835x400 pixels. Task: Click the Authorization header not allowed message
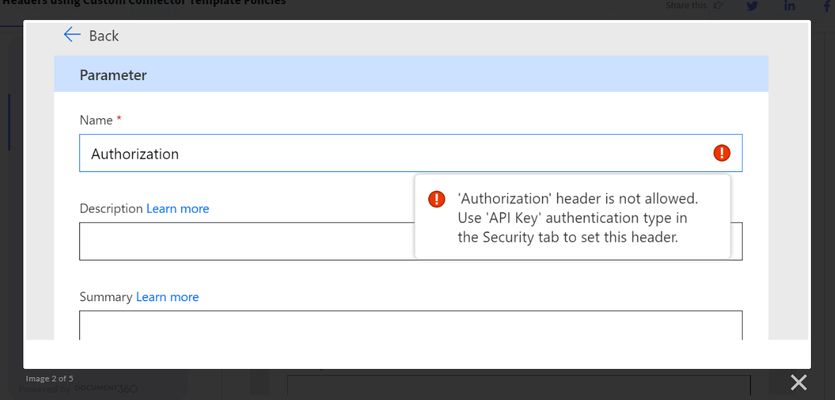[578, 218]
